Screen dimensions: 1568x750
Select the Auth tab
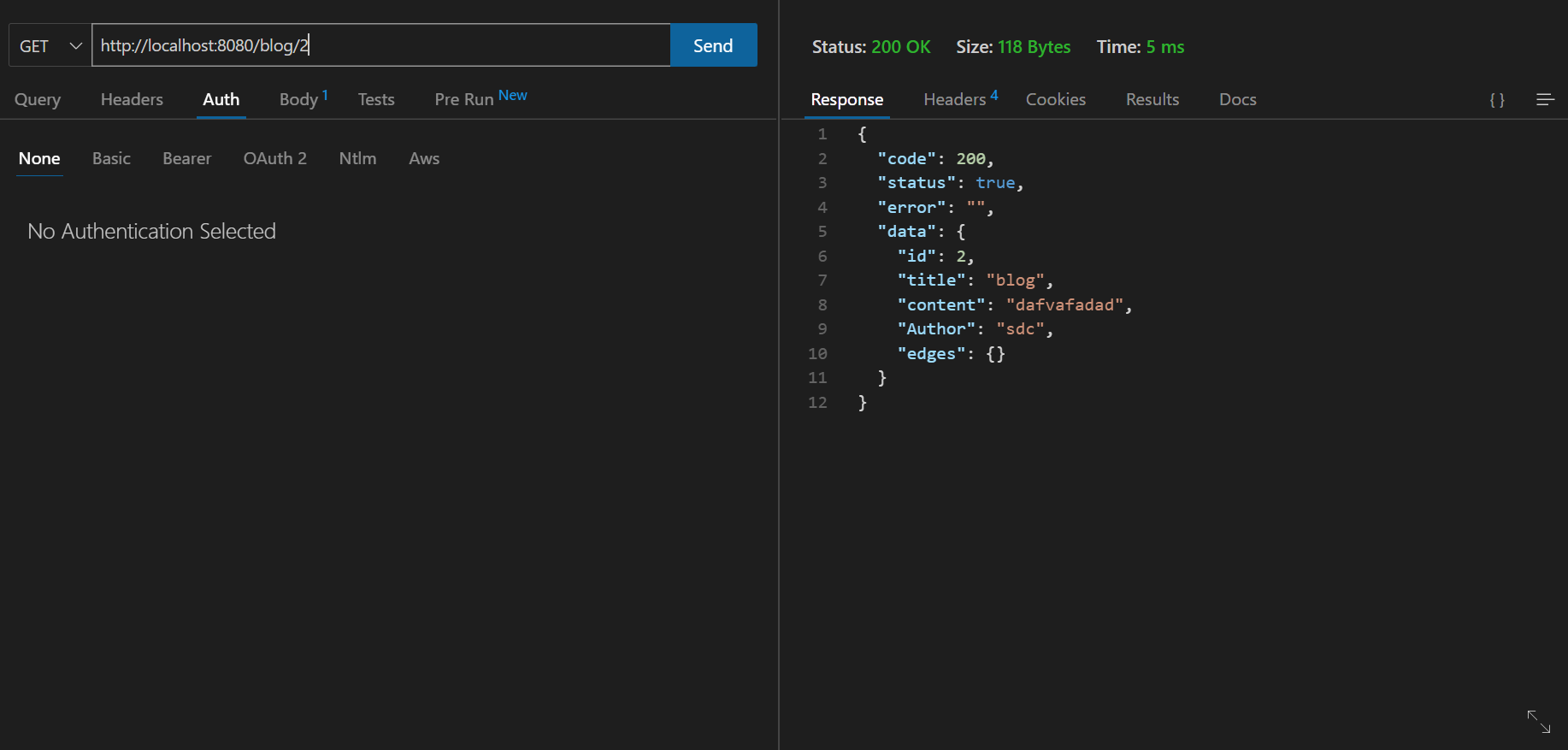(x=221, y=100)
